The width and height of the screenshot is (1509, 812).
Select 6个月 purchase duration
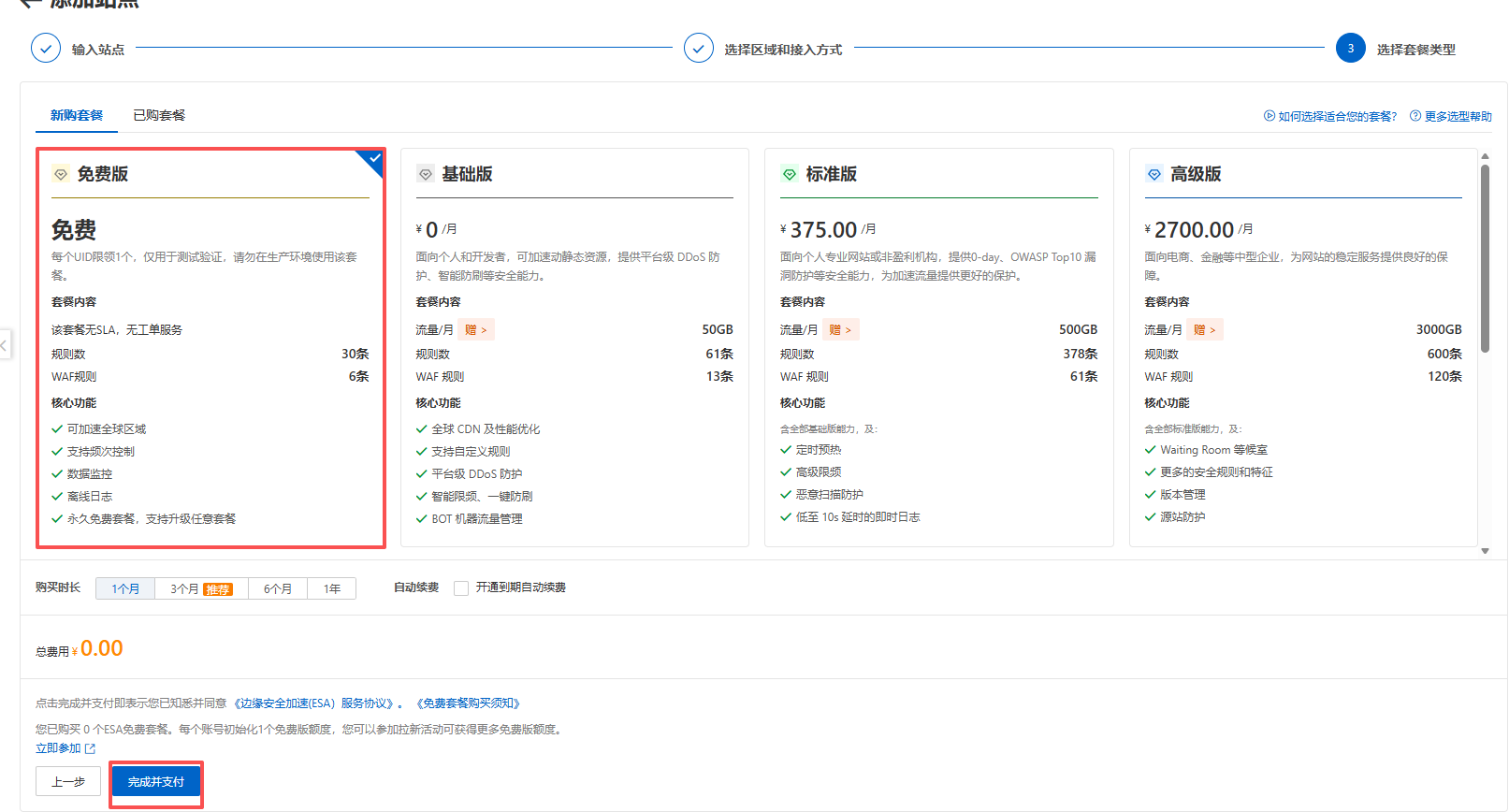click(278, 588)
